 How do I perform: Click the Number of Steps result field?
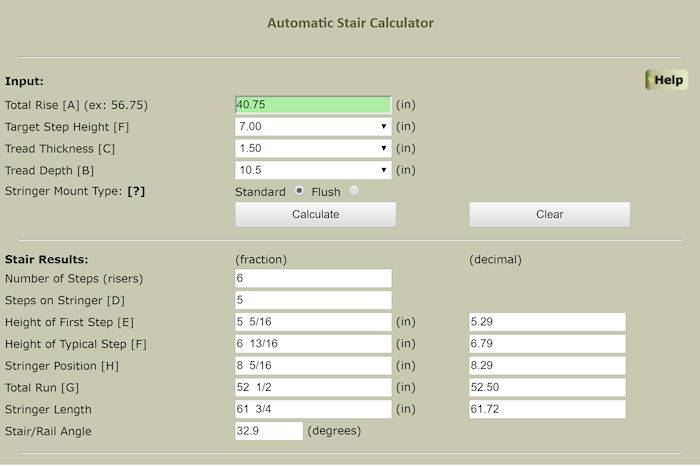point(312,279)
